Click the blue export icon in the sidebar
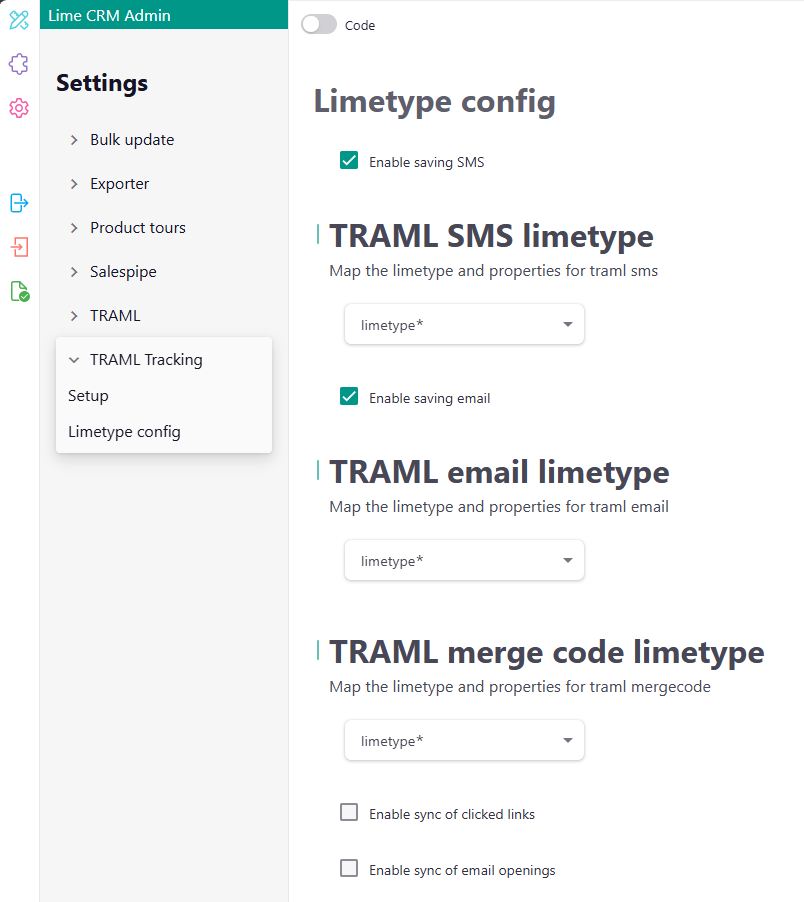 (x=18, y=203)
